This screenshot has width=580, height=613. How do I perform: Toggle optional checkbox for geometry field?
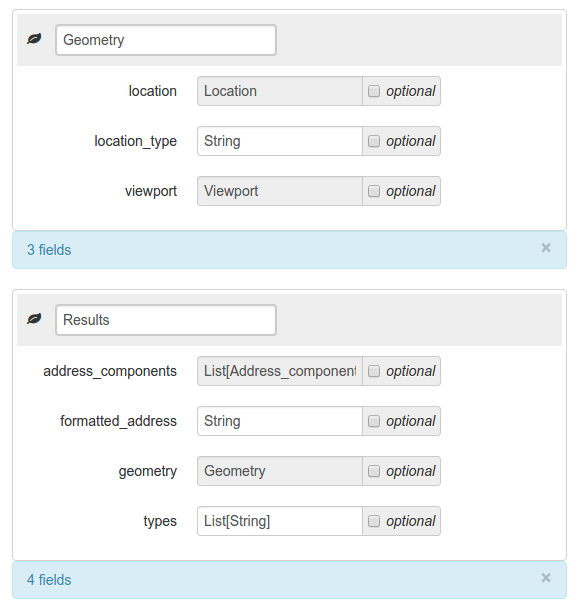374,471
